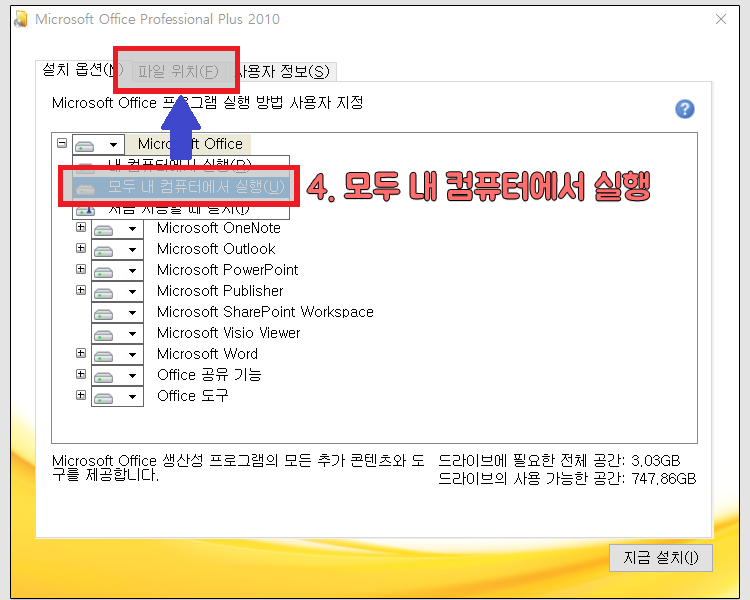Viewport: 750px width, 600px height.
Task: Close the Office 2010 installer window
Action: pos(721,19)
